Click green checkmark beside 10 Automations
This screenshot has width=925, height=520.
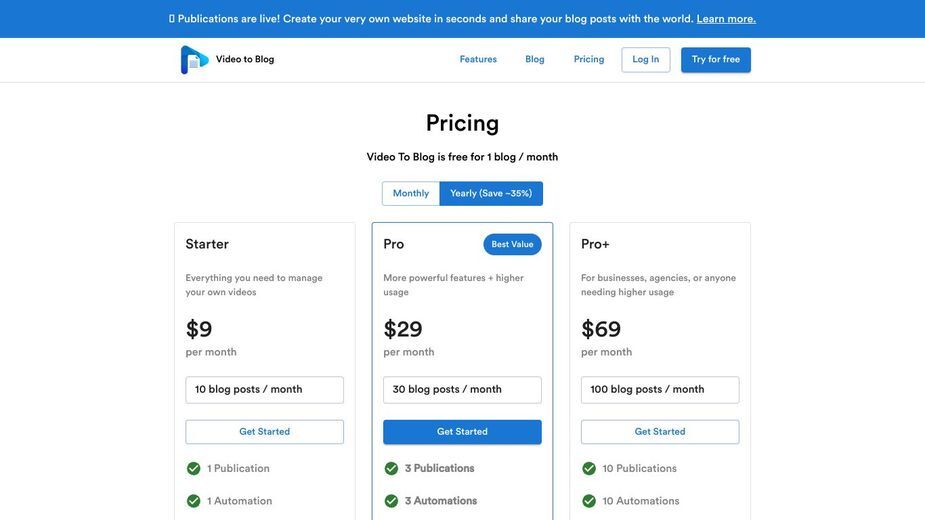point(589,501)
